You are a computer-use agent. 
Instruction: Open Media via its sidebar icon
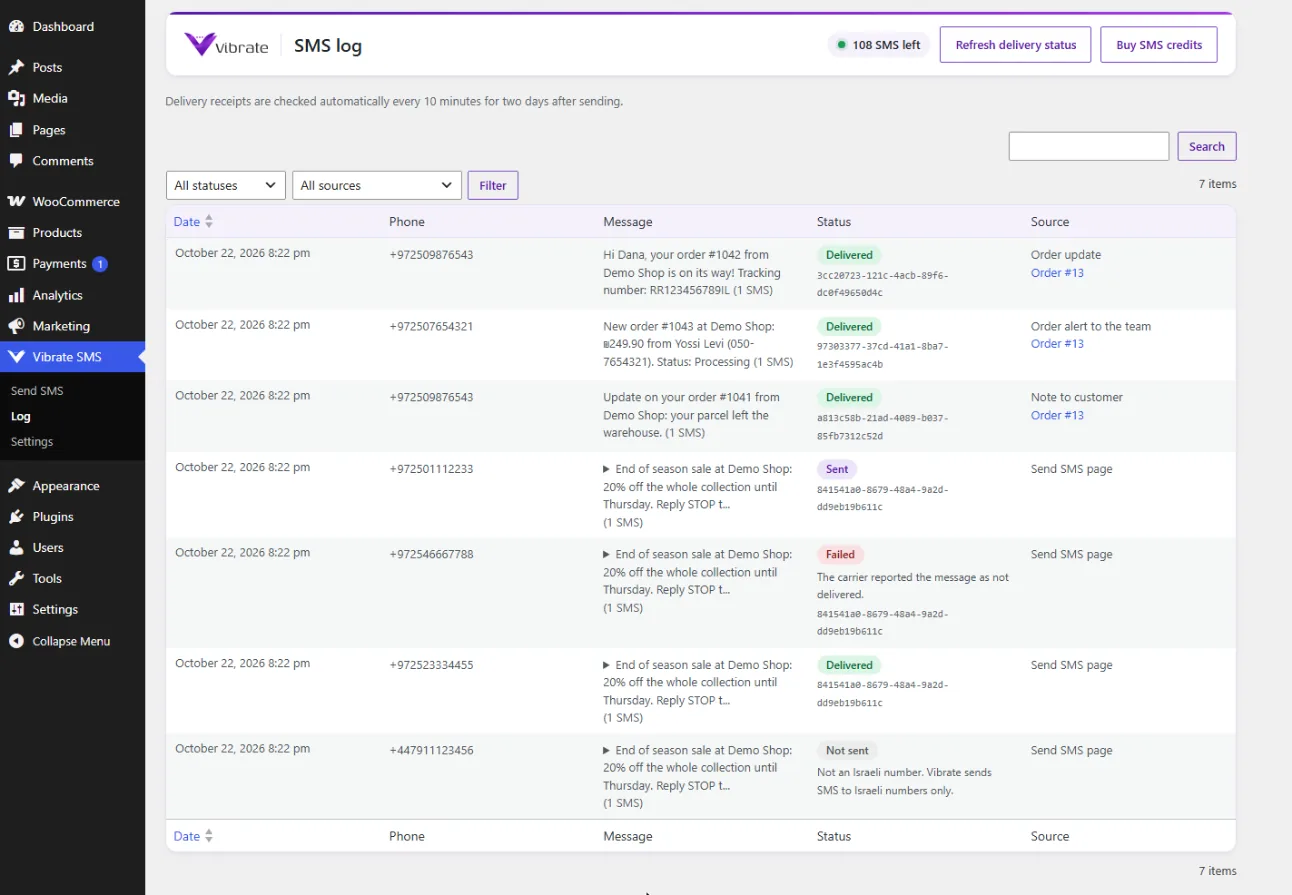(x=16, y=99)
